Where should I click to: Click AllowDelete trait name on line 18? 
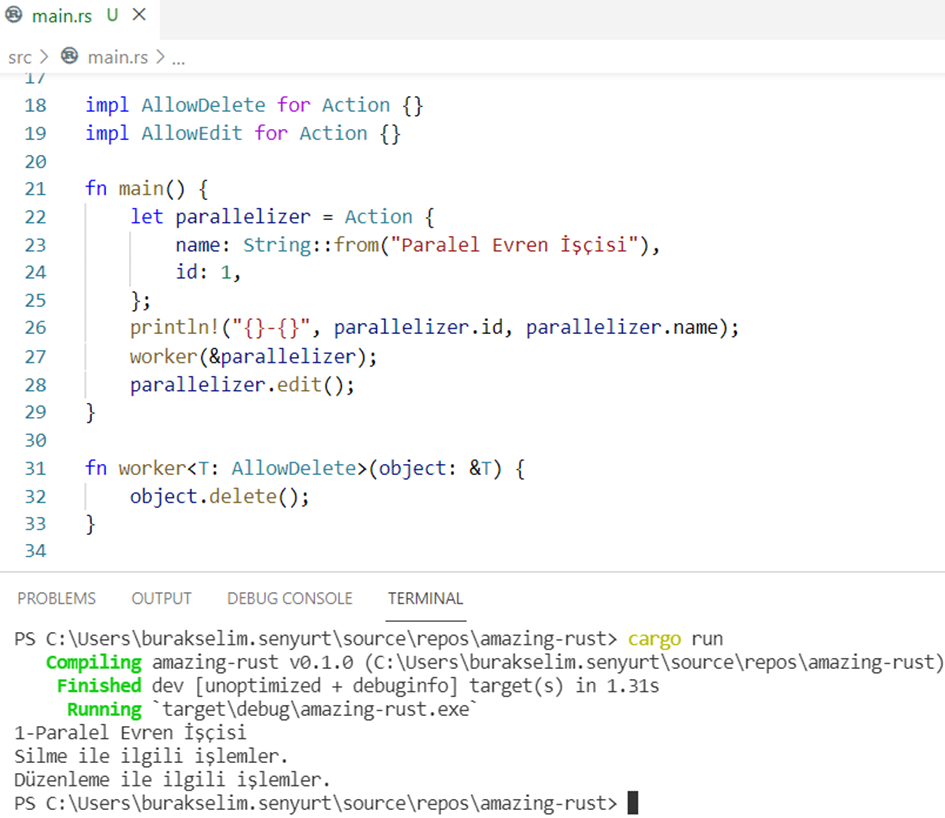(203, 105)
